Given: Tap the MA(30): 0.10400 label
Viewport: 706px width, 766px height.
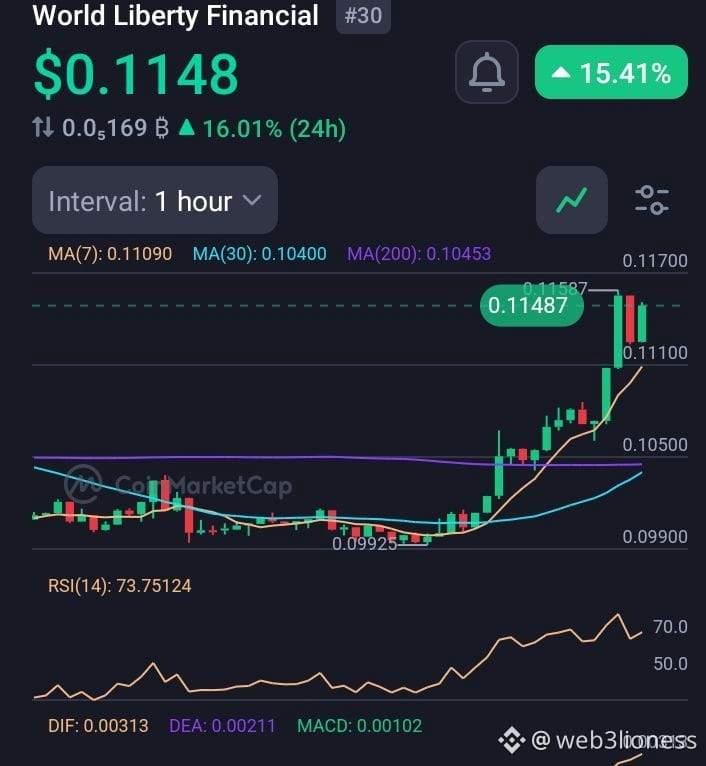Looking at the screenshot, I should click(259, 254).
